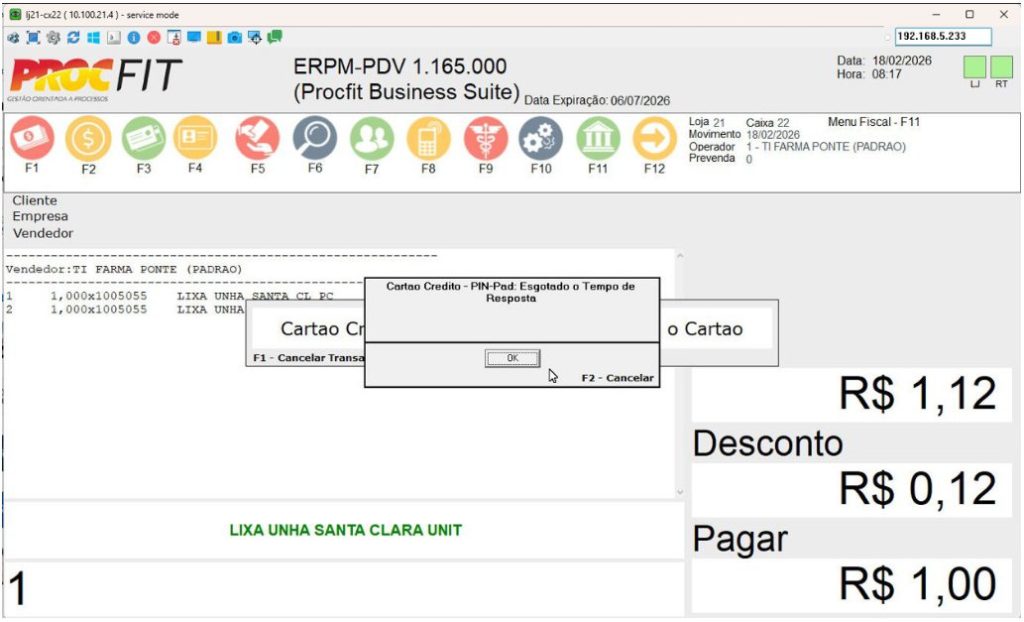Click the F8 mobile phone icon

point(428,139)
